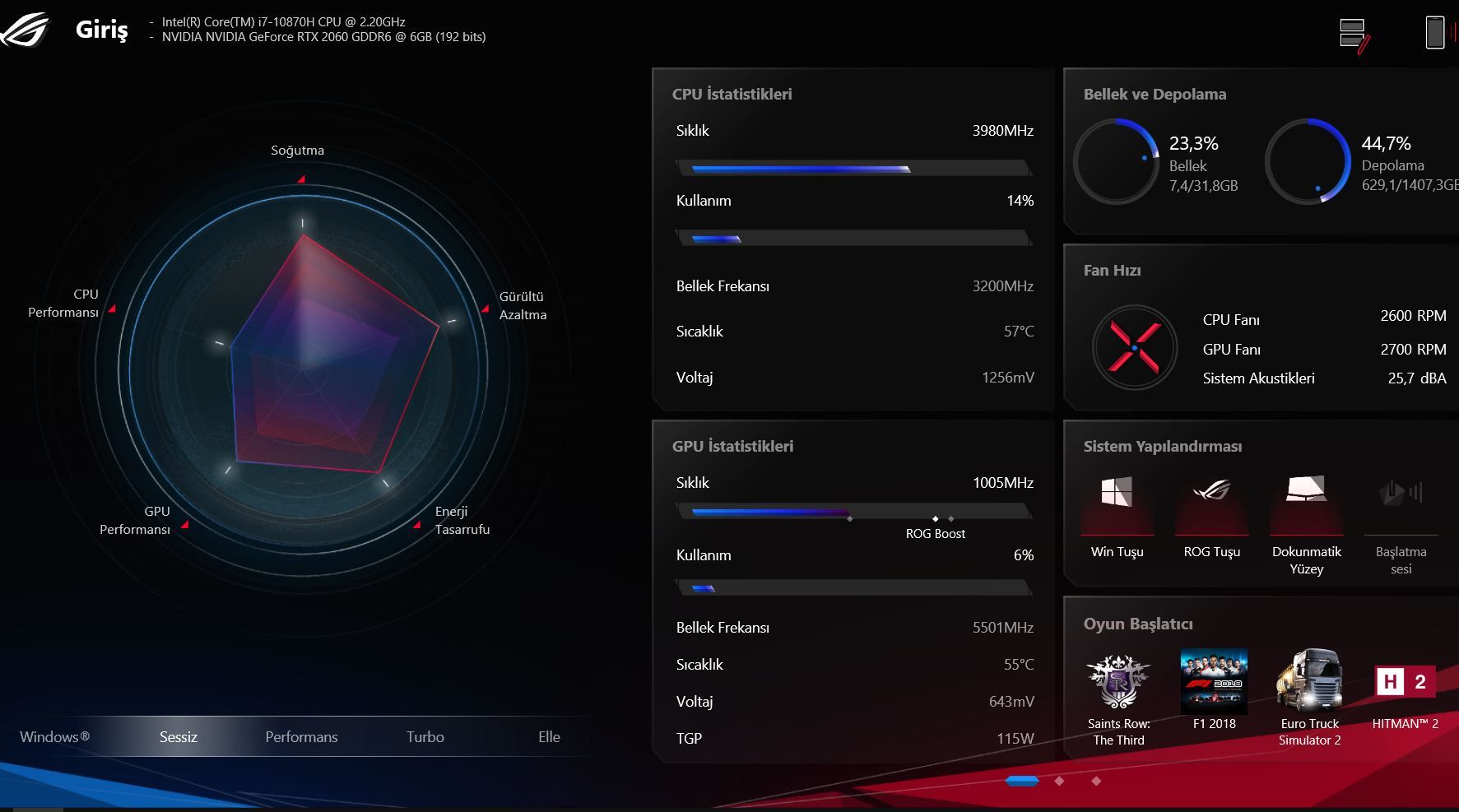
Task: Click the Depolama usage ring gauge
Action: tap(1308, 161)
